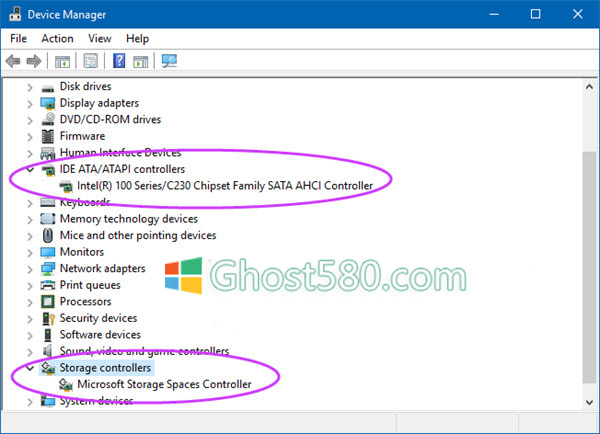This screenshot has height=434, width=600.
Task: Click the Firmware chip icon
Action: [x=48, y=136]
